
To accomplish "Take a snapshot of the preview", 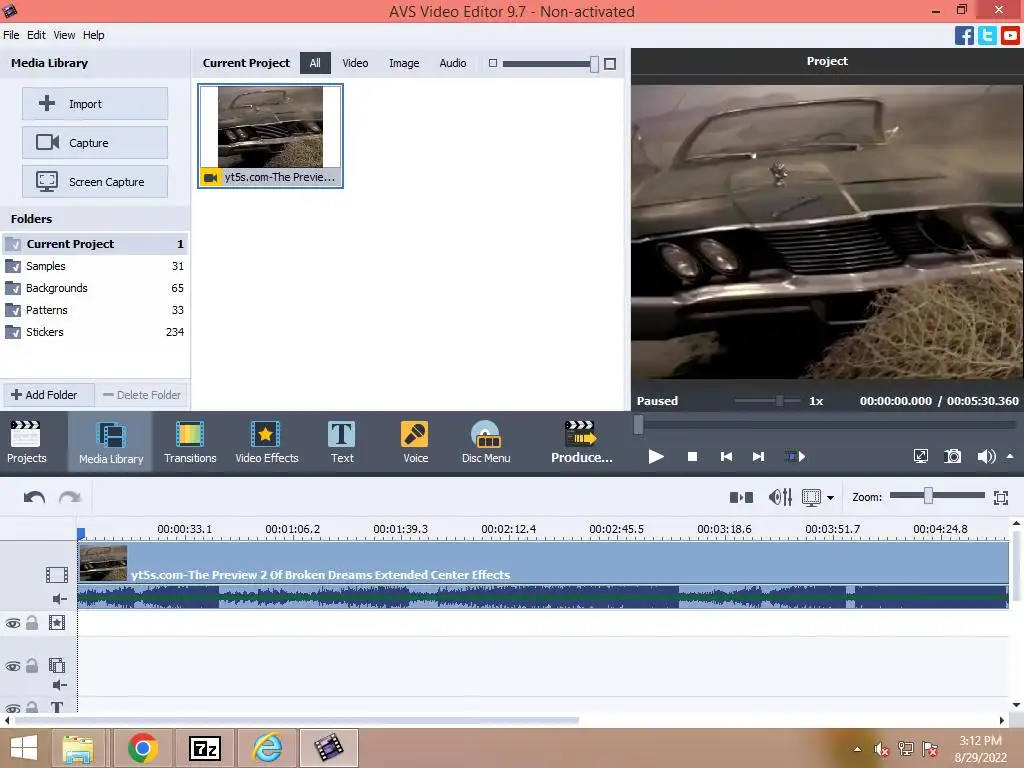I will pyautogui.click(x=953, y=456).
